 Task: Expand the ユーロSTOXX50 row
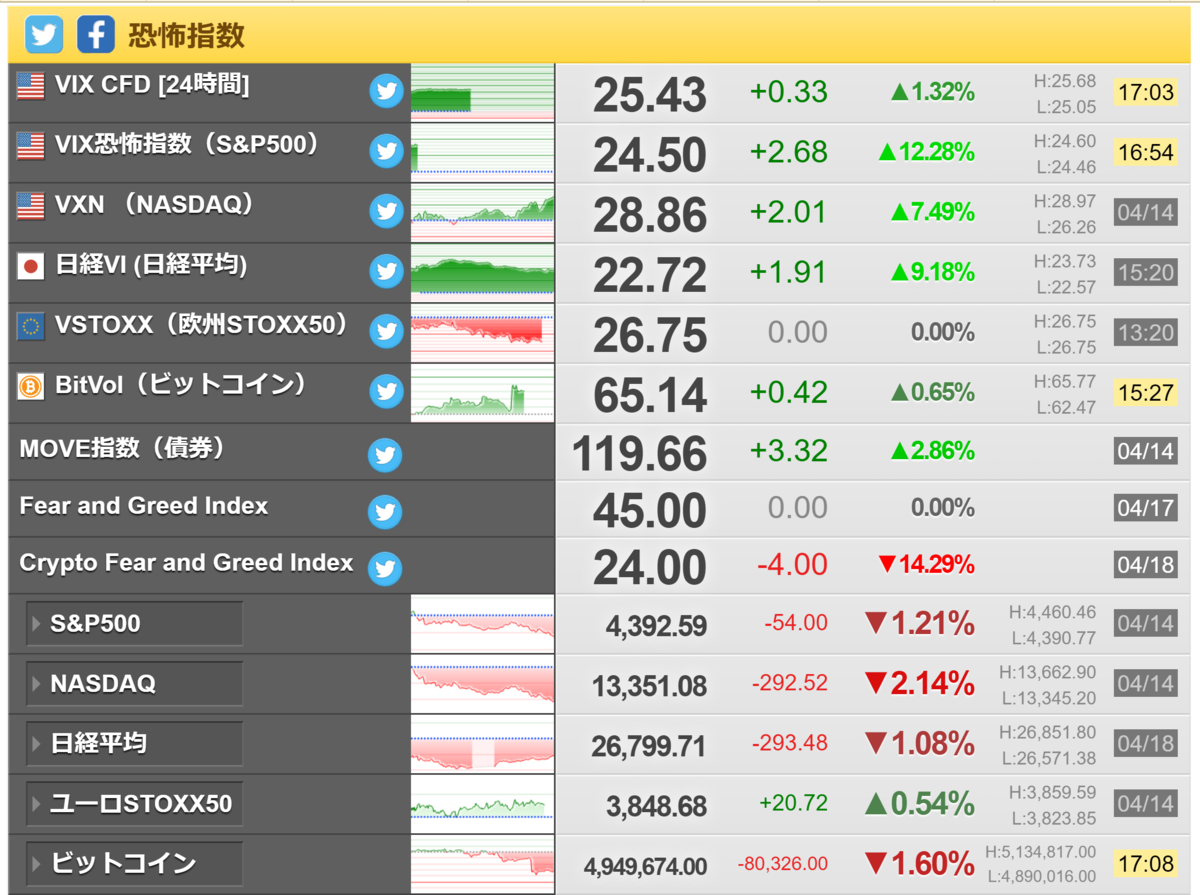[x=135, y=804]
